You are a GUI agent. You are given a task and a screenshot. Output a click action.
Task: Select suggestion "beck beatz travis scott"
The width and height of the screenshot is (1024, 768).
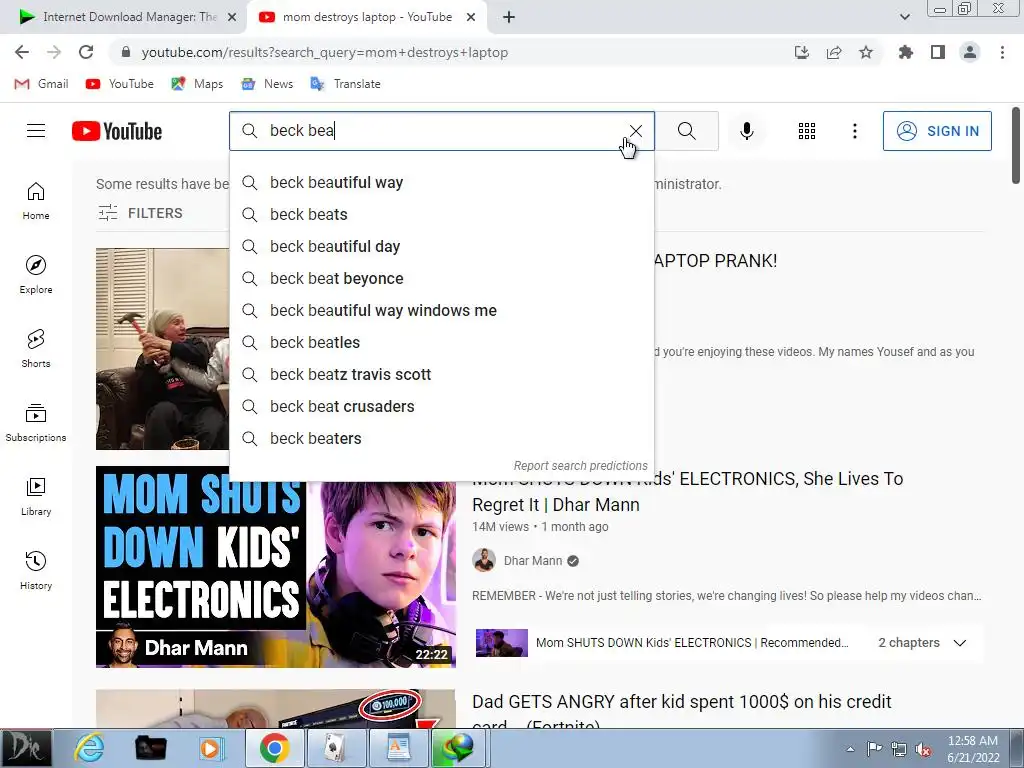coord(441,374)
